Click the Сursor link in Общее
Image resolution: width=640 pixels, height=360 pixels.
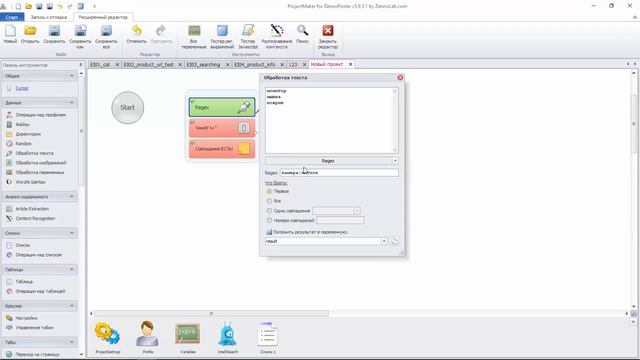coord(22,88)
